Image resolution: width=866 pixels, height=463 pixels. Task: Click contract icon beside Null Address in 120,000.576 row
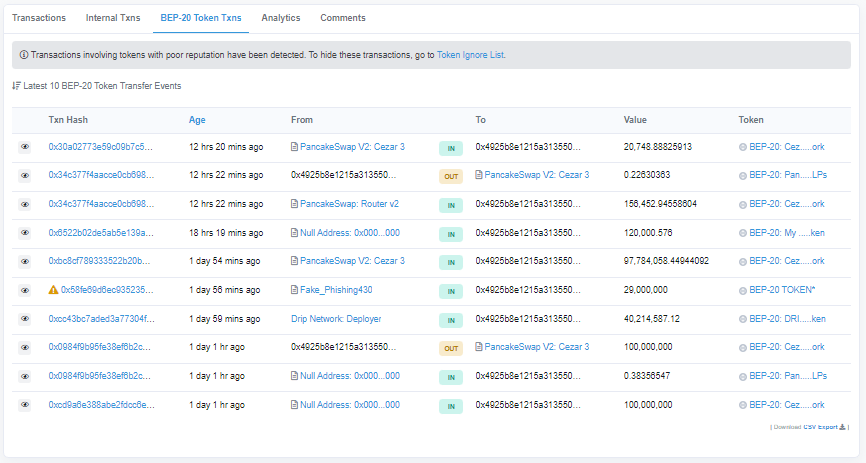click(294, 233)
